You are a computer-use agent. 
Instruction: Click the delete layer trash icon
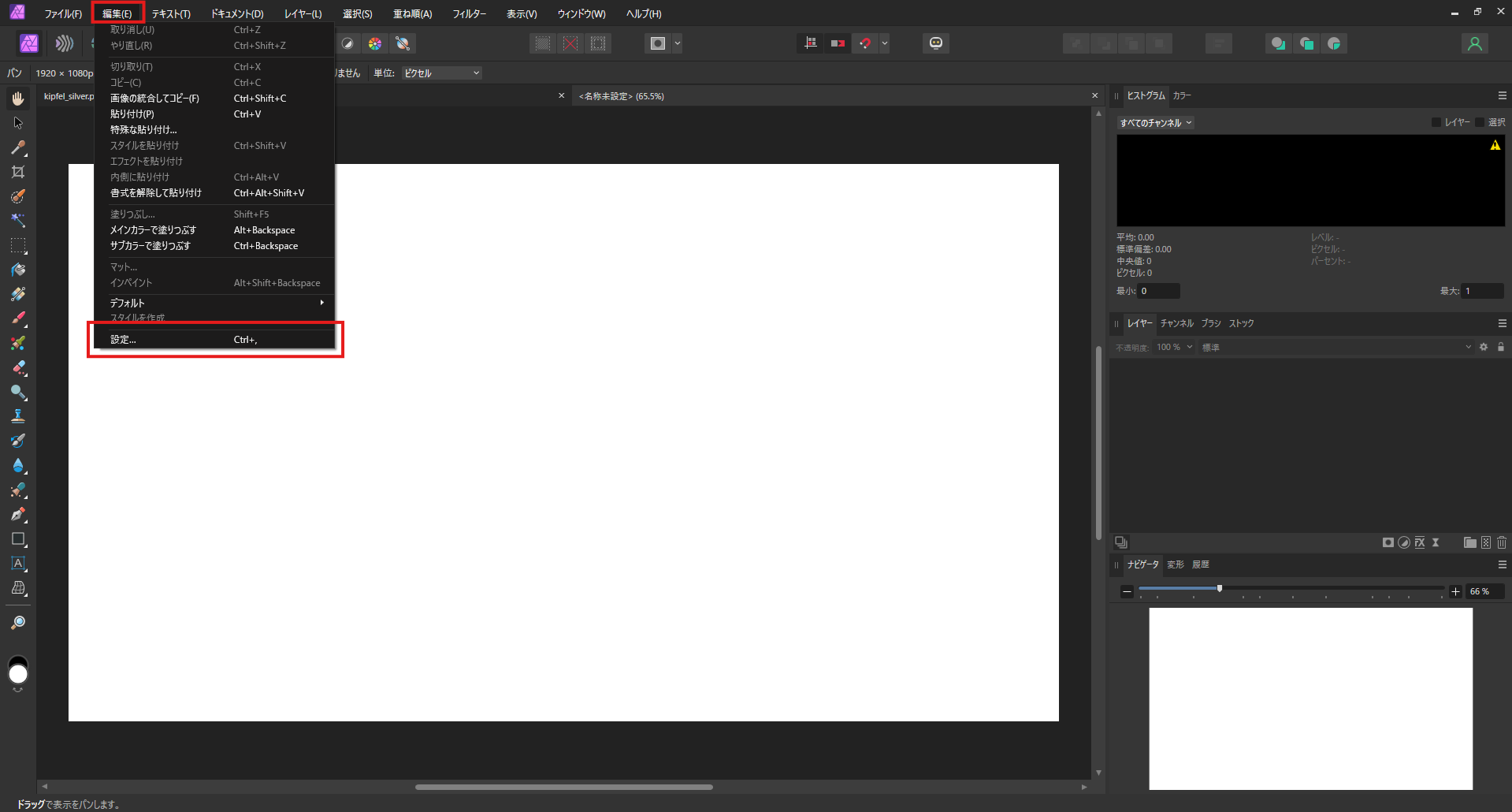(1502, 542)
